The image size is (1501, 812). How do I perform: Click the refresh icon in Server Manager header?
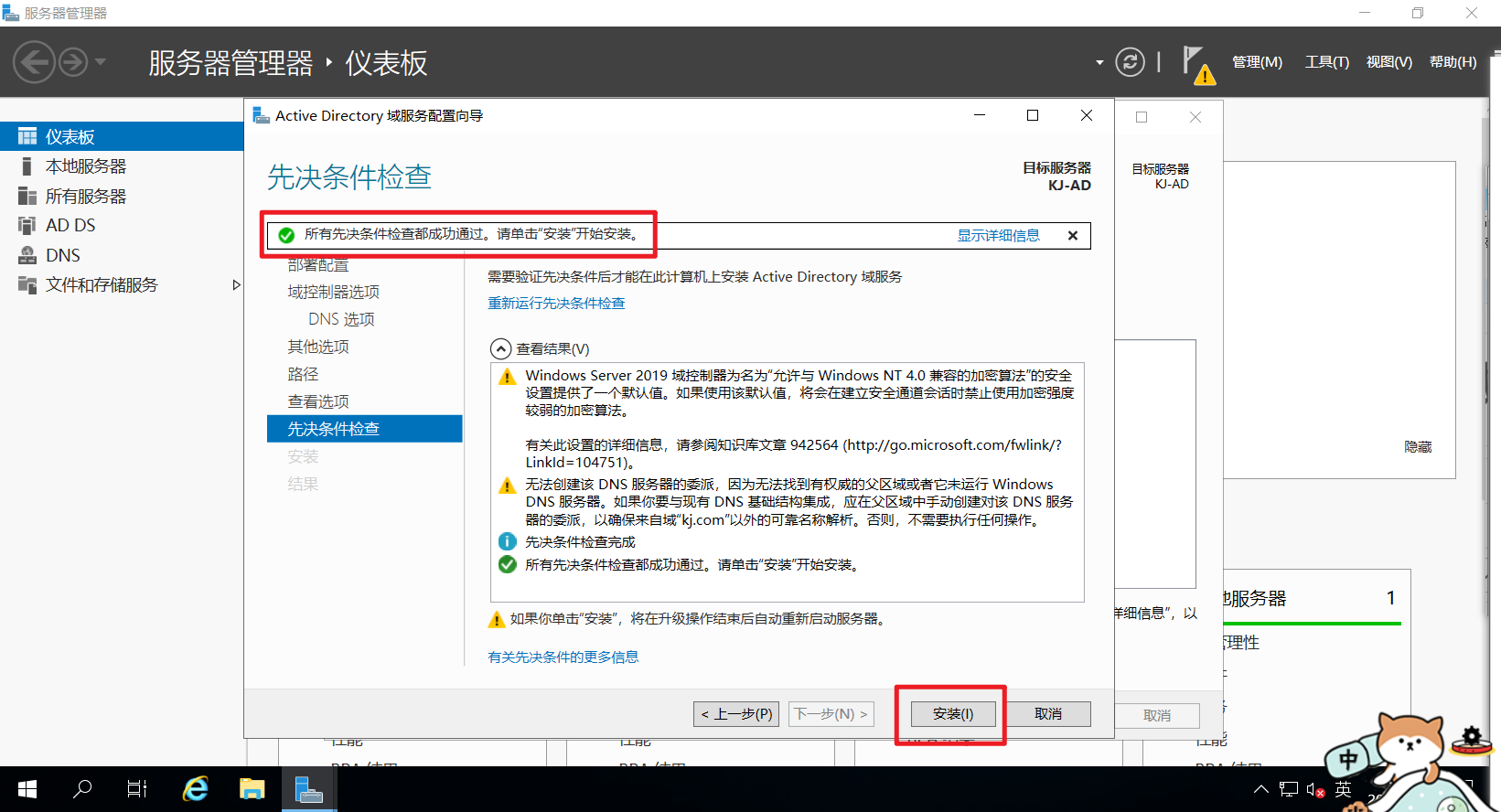[x=1130, y=62]
